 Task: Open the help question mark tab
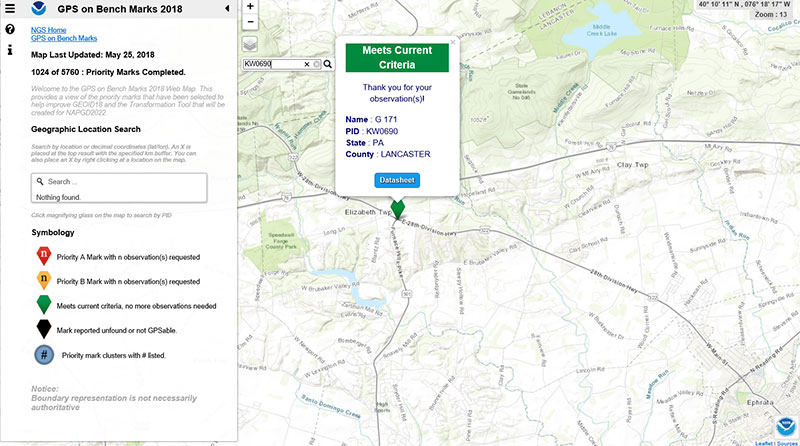tap(10, 29)
